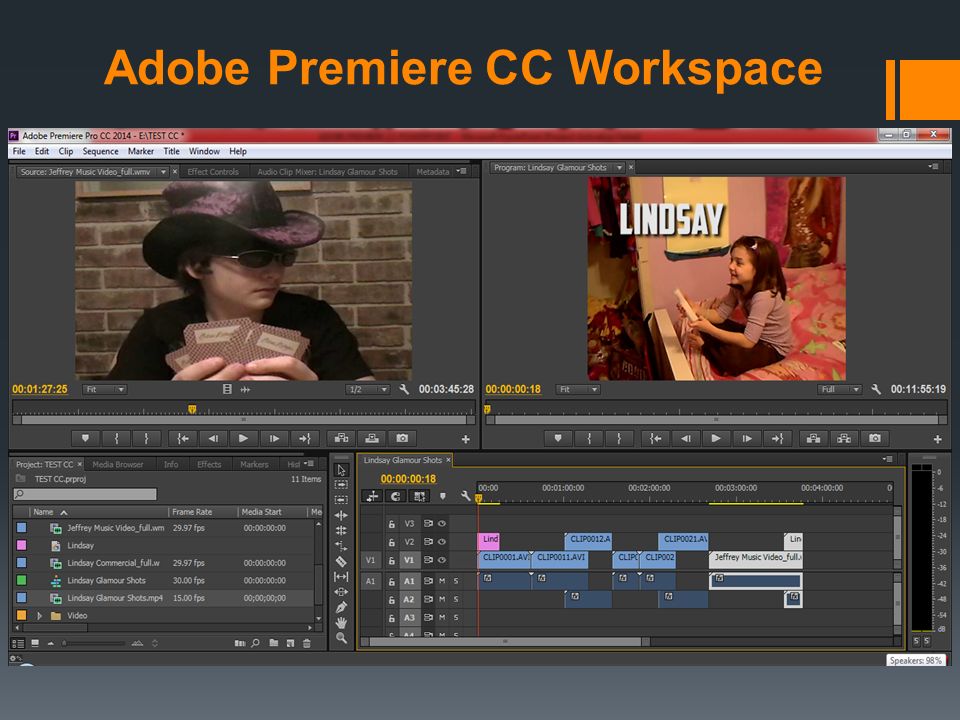This screenshot has height=720, width=960.
Task: Select the Zoom tool
Action: (x=342, y=638)
